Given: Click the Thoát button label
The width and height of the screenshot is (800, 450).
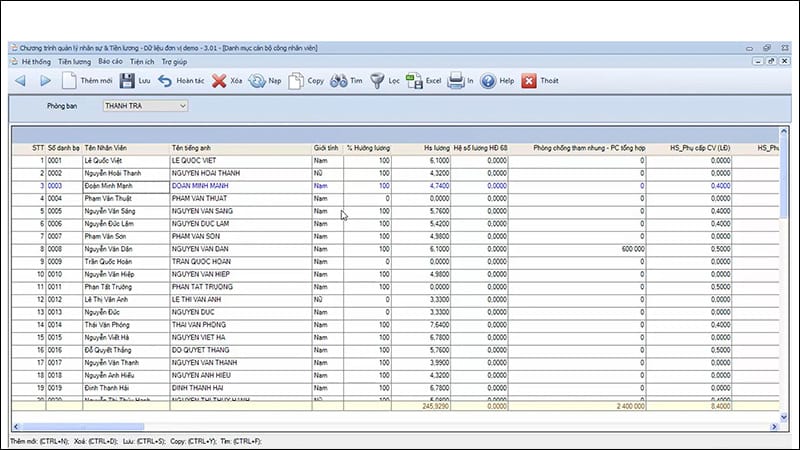Looking at the screenshot, I should coord(549,81).
